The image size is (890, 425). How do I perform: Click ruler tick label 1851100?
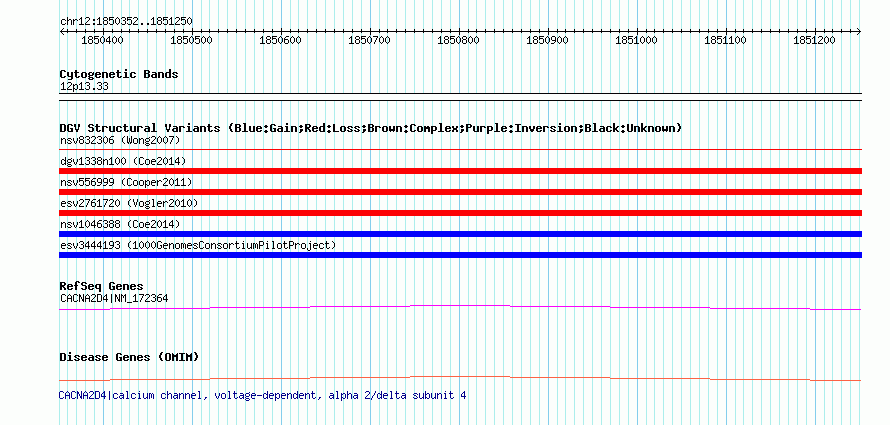(726, 40)
